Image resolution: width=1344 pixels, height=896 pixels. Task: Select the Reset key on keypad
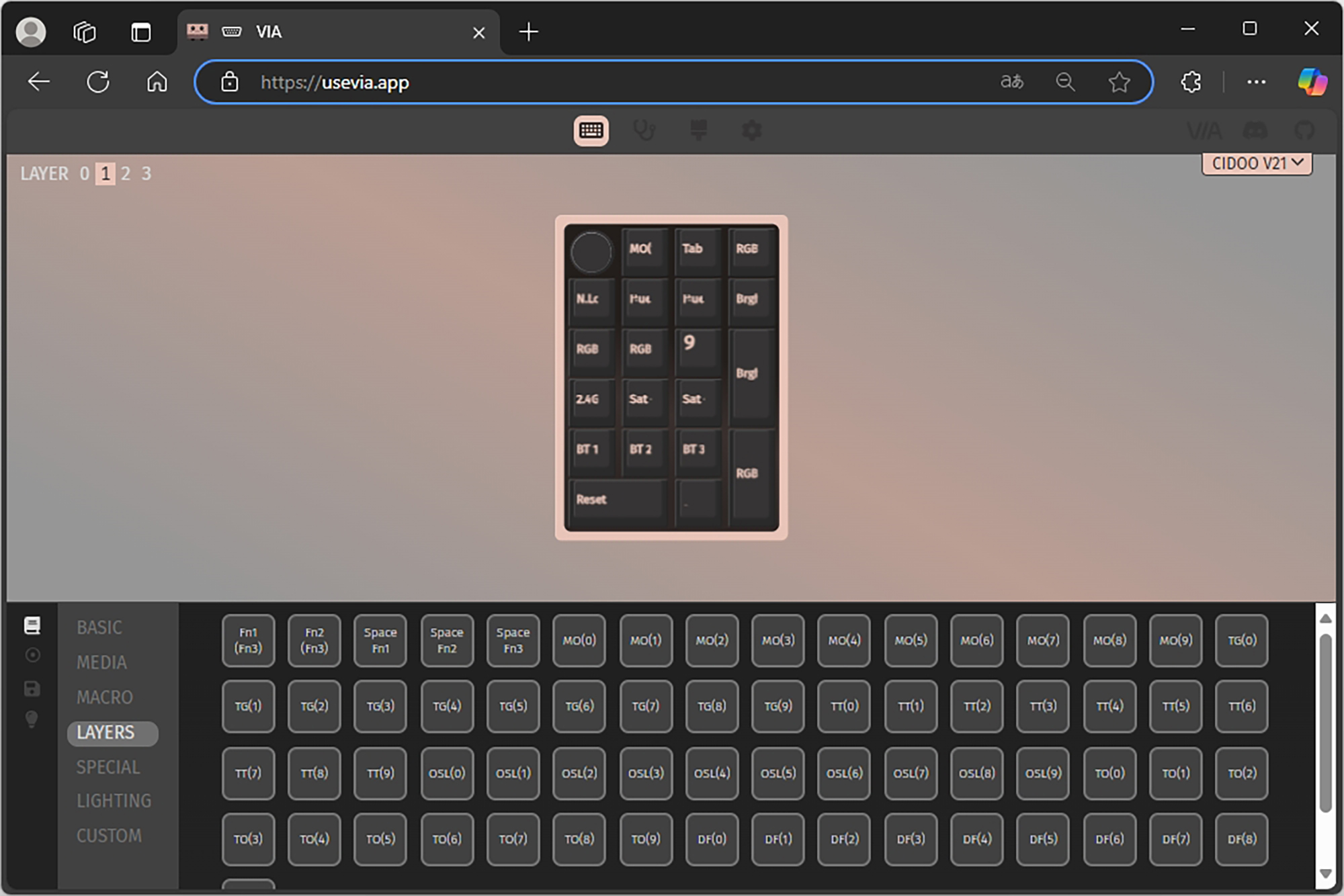coord(617,500)
